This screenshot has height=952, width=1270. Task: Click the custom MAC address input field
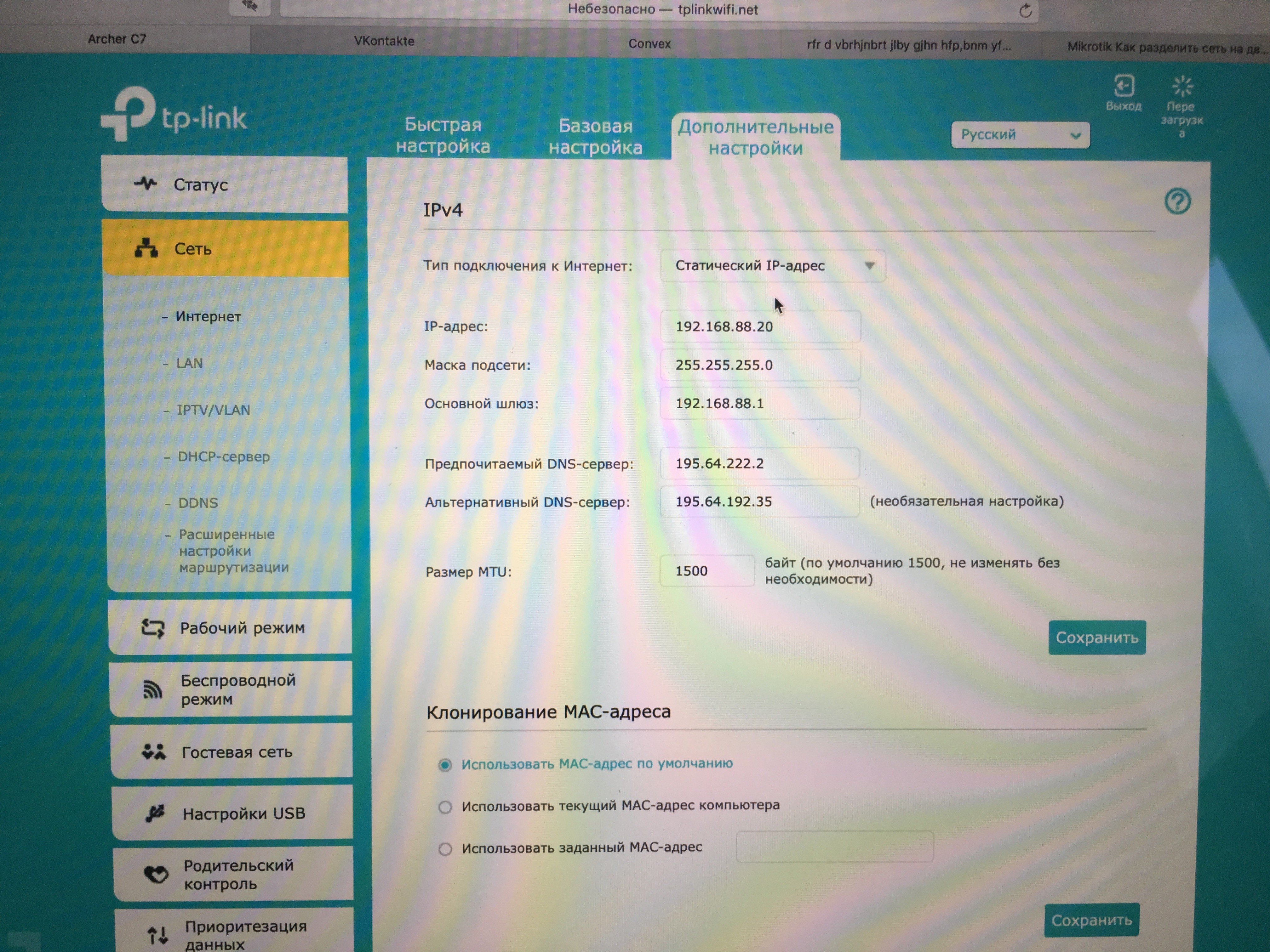(835, 847)
